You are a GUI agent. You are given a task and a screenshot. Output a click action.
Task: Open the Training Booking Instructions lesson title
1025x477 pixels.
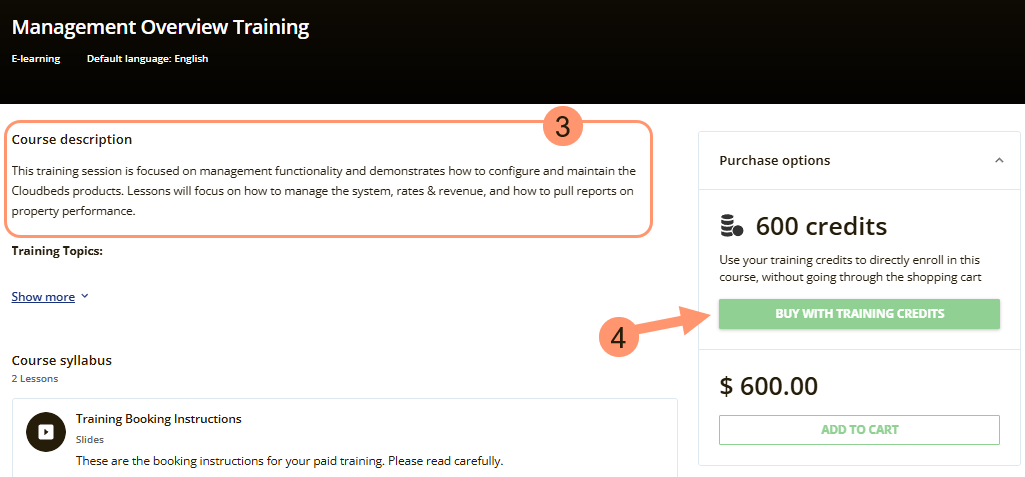pyautogui.click(x=158, y=419)
